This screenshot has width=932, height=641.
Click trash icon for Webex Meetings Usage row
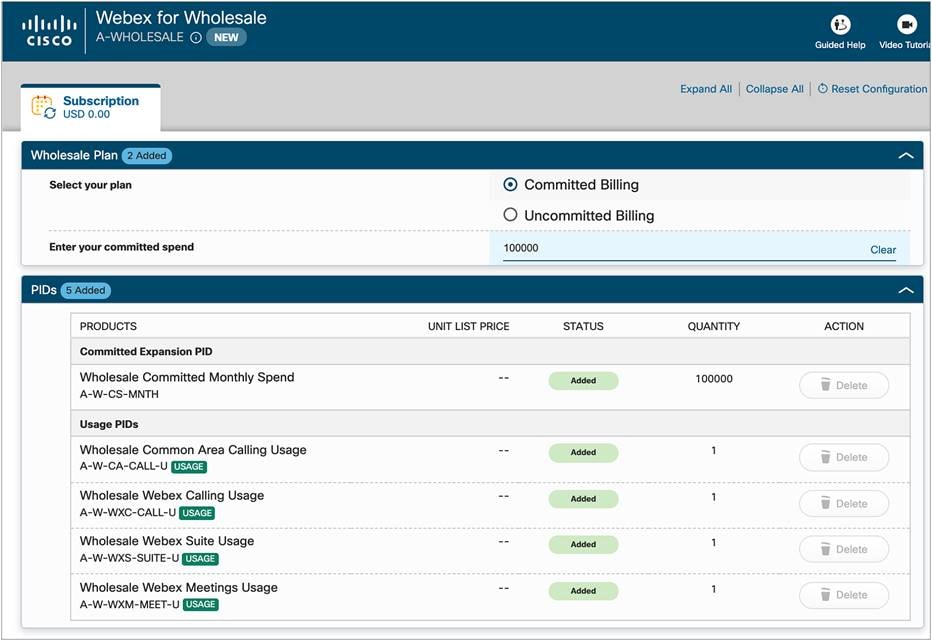(x=826, y=595)
